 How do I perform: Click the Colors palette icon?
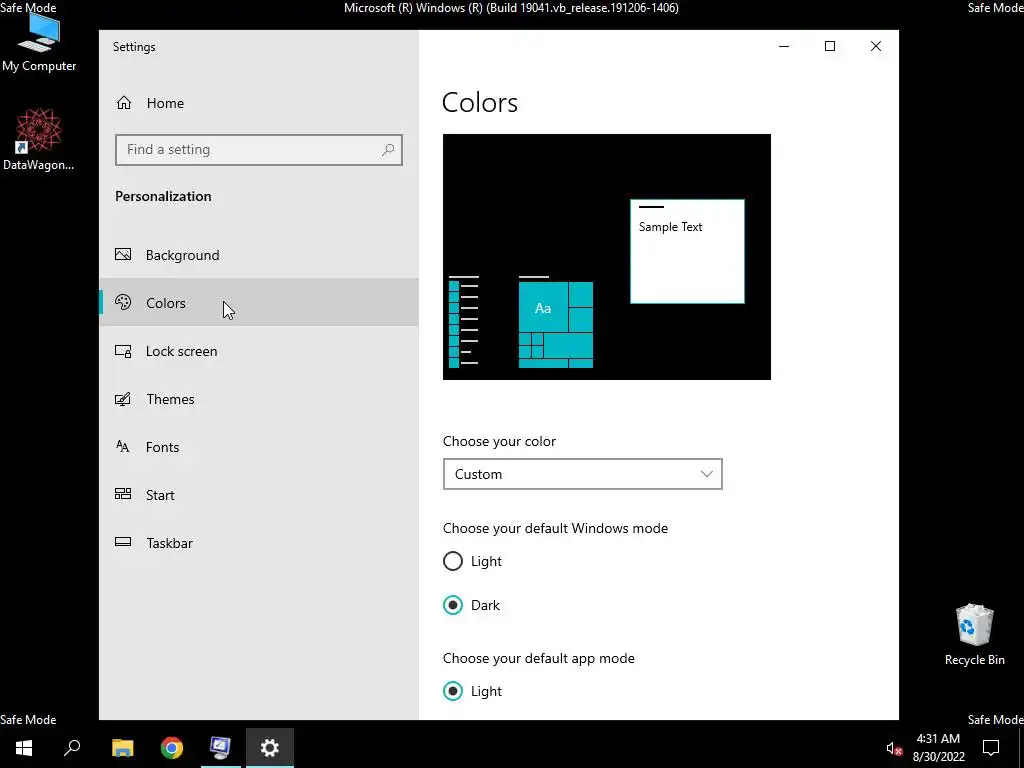pos(123,302)
